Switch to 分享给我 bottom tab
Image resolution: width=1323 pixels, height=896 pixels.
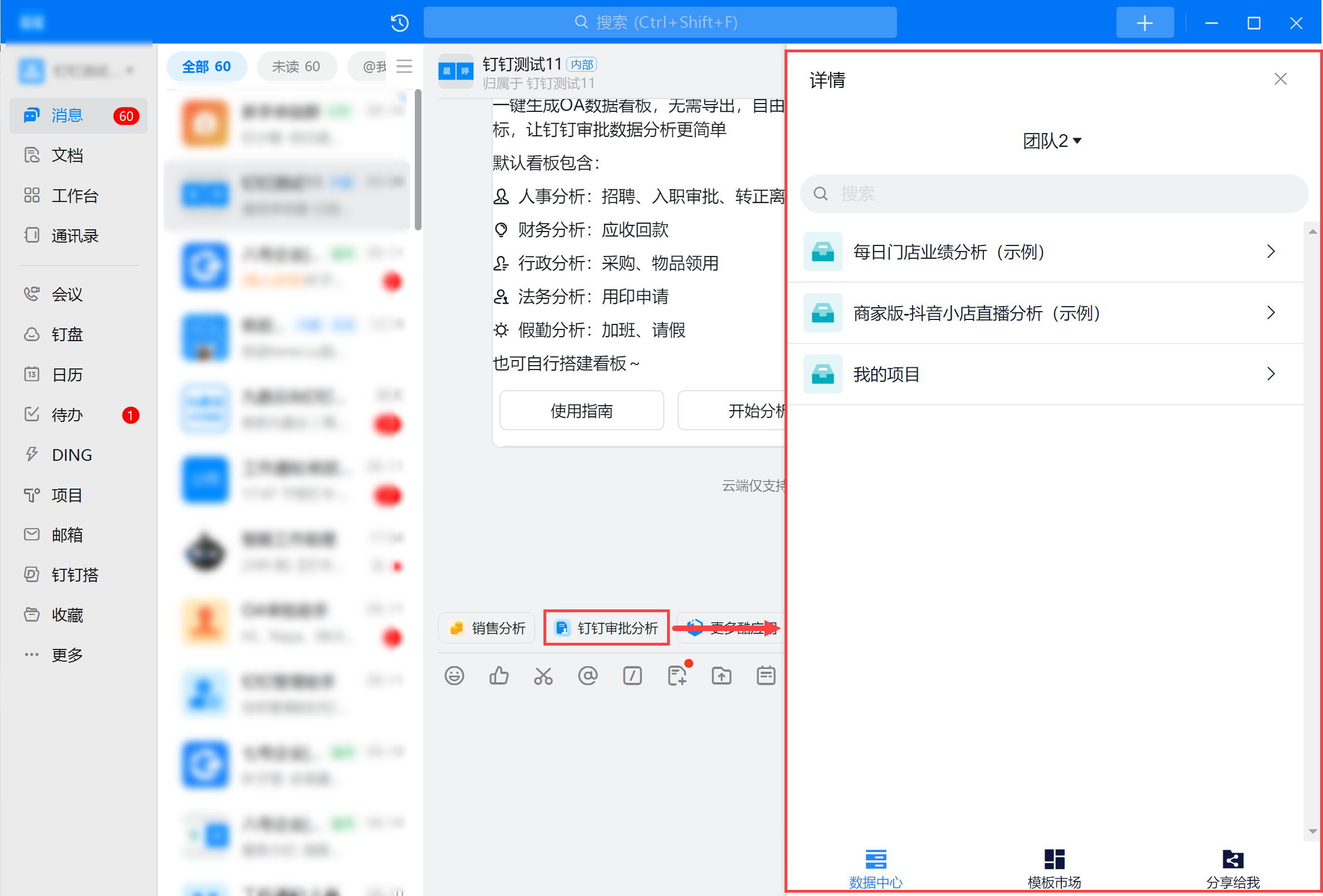coord(1232,869)
